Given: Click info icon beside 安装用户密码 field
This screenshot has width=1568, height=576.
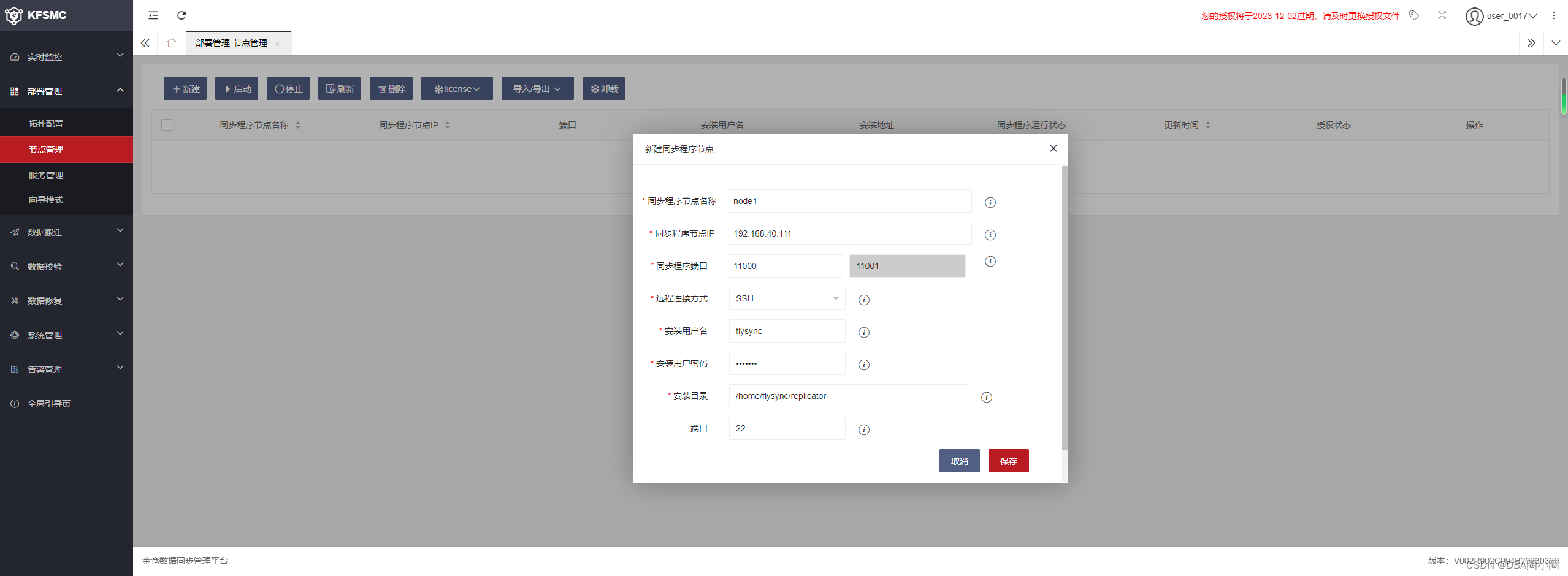Looking at the screenshot, I should coord(864,365).
